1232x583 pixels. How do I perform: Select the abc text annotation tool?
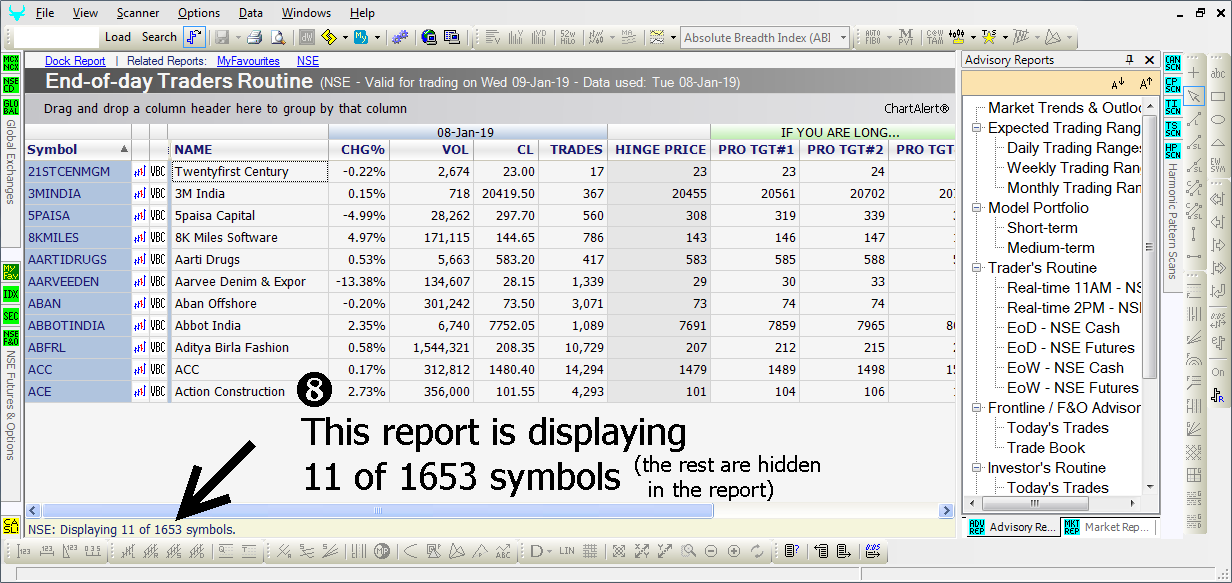coord(1219,74)
